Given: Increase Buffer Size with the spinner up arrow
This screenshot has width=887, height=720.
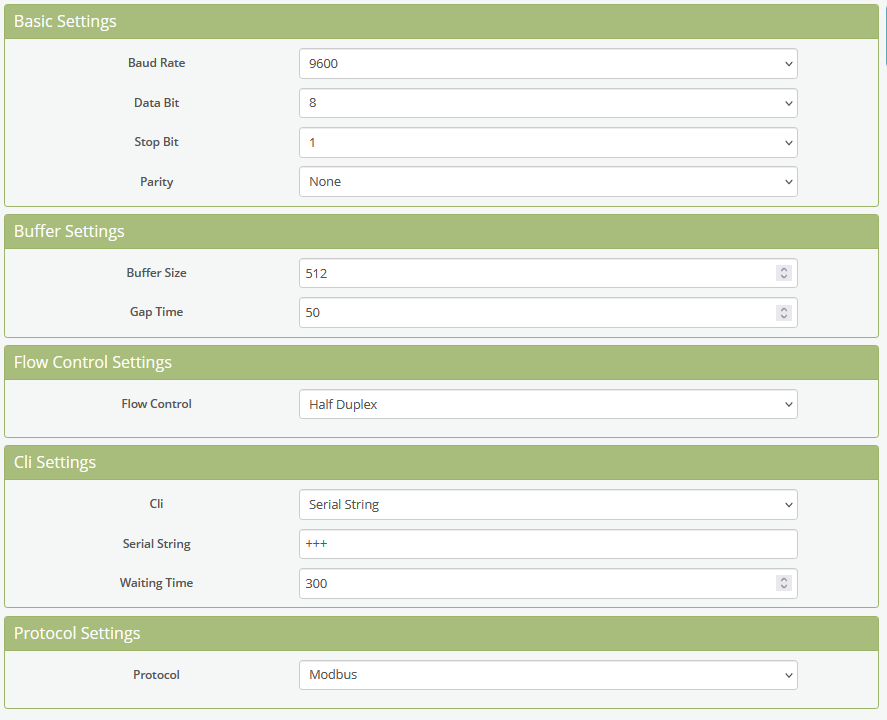Looking at the screenshot, I should point(784,269).
